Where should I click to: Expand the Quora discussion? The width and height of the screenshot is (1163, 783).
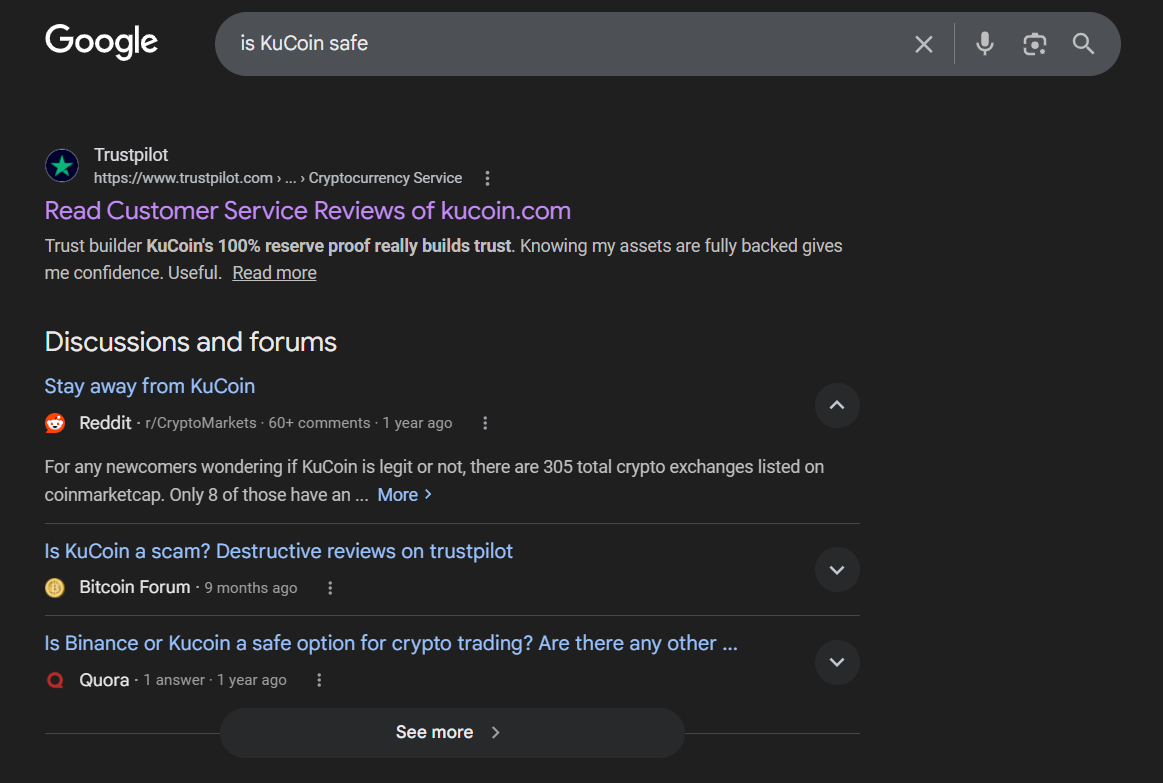[837, 661]
